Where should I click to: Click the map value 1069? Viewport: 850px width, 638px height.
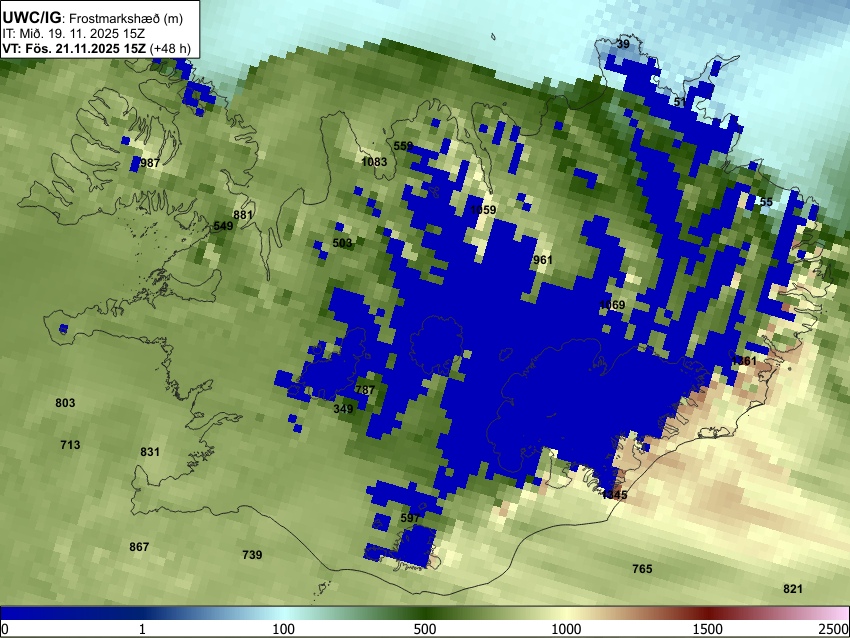[612, 305]
